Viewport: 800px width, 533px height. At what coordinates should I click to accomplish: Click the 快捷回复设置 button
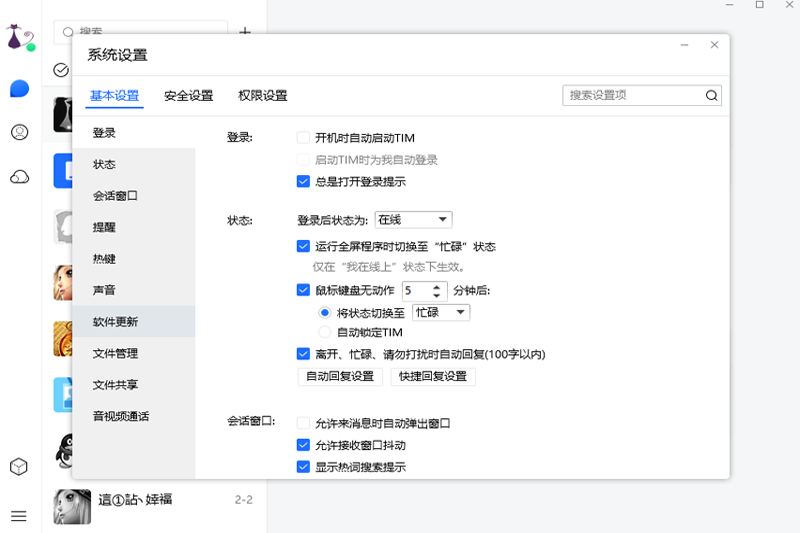click(x=432, y=377)
